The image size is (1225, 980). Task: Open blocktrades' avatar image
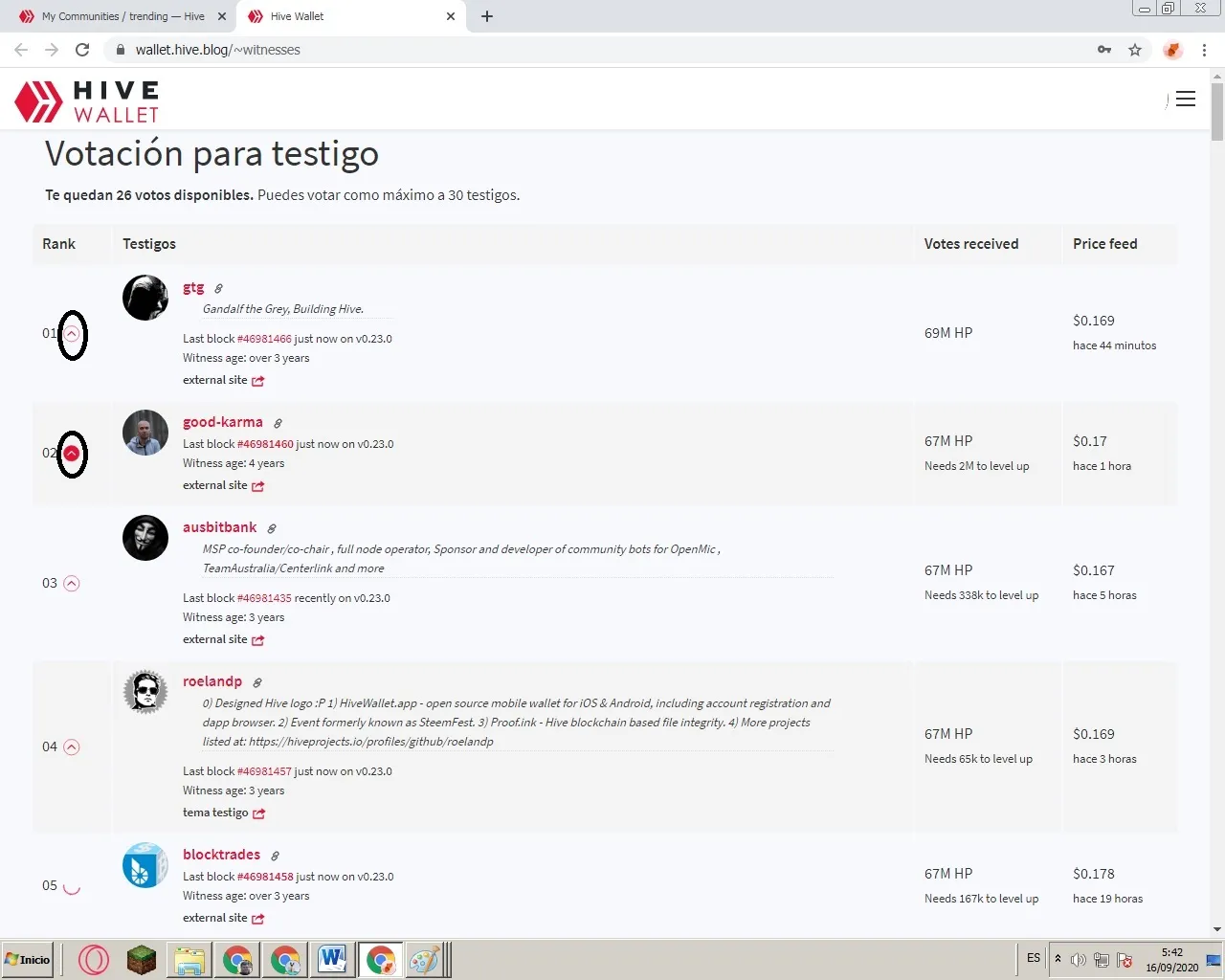pos(145,865)
